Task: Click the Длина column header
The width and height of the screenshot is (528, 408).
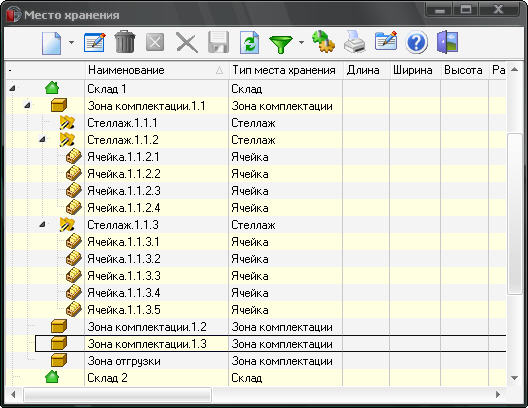Action: pyautogui.click(x=366, y=70)
